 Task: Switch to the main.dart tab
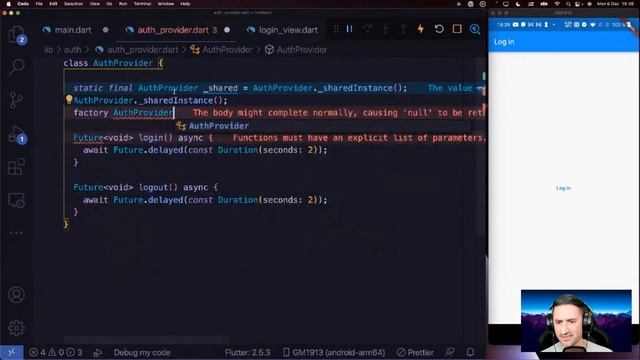tap(73, 30)
